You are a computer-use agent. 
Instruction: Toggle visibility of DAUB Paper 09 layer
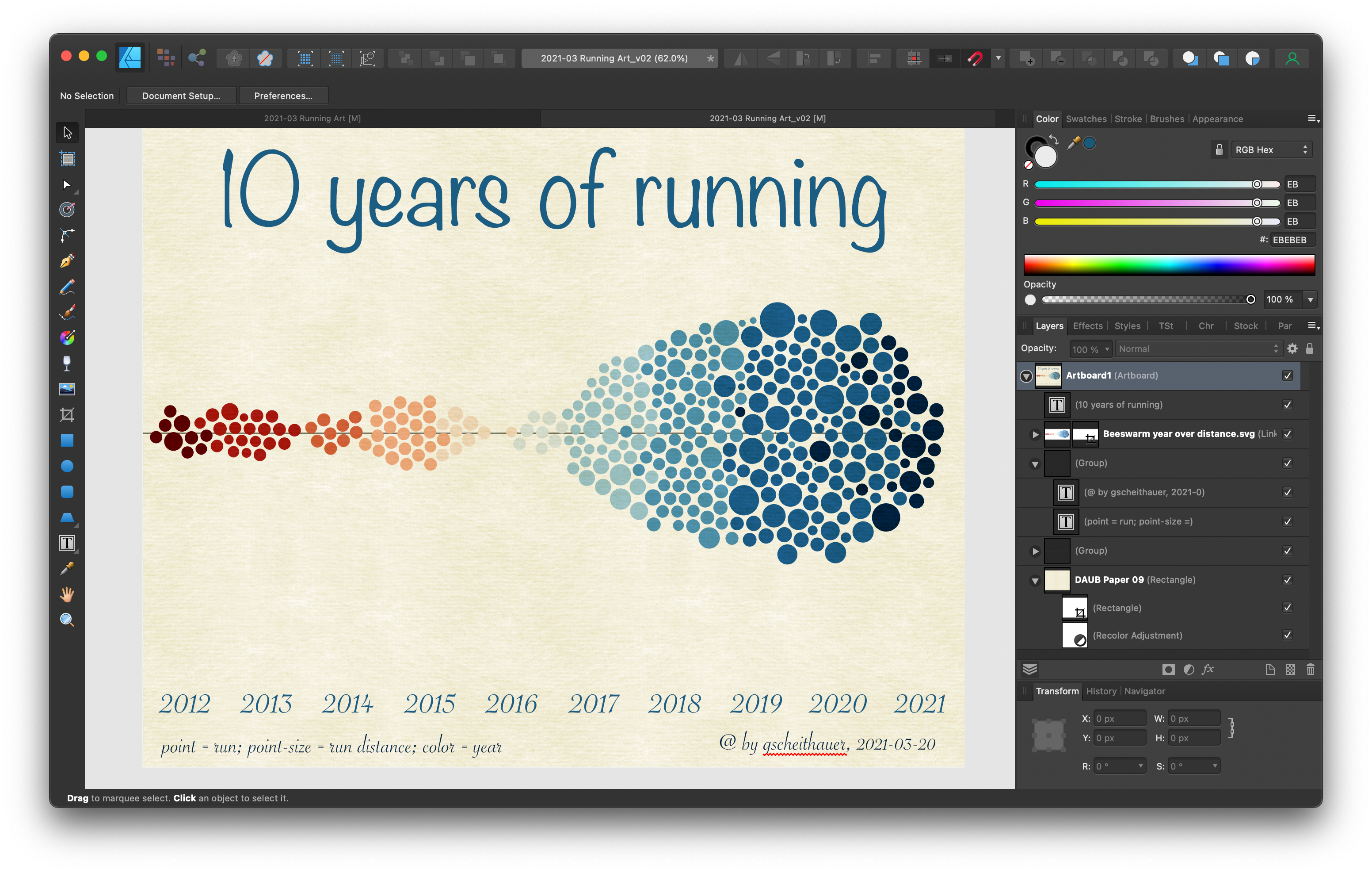[x=1287, y=580]
